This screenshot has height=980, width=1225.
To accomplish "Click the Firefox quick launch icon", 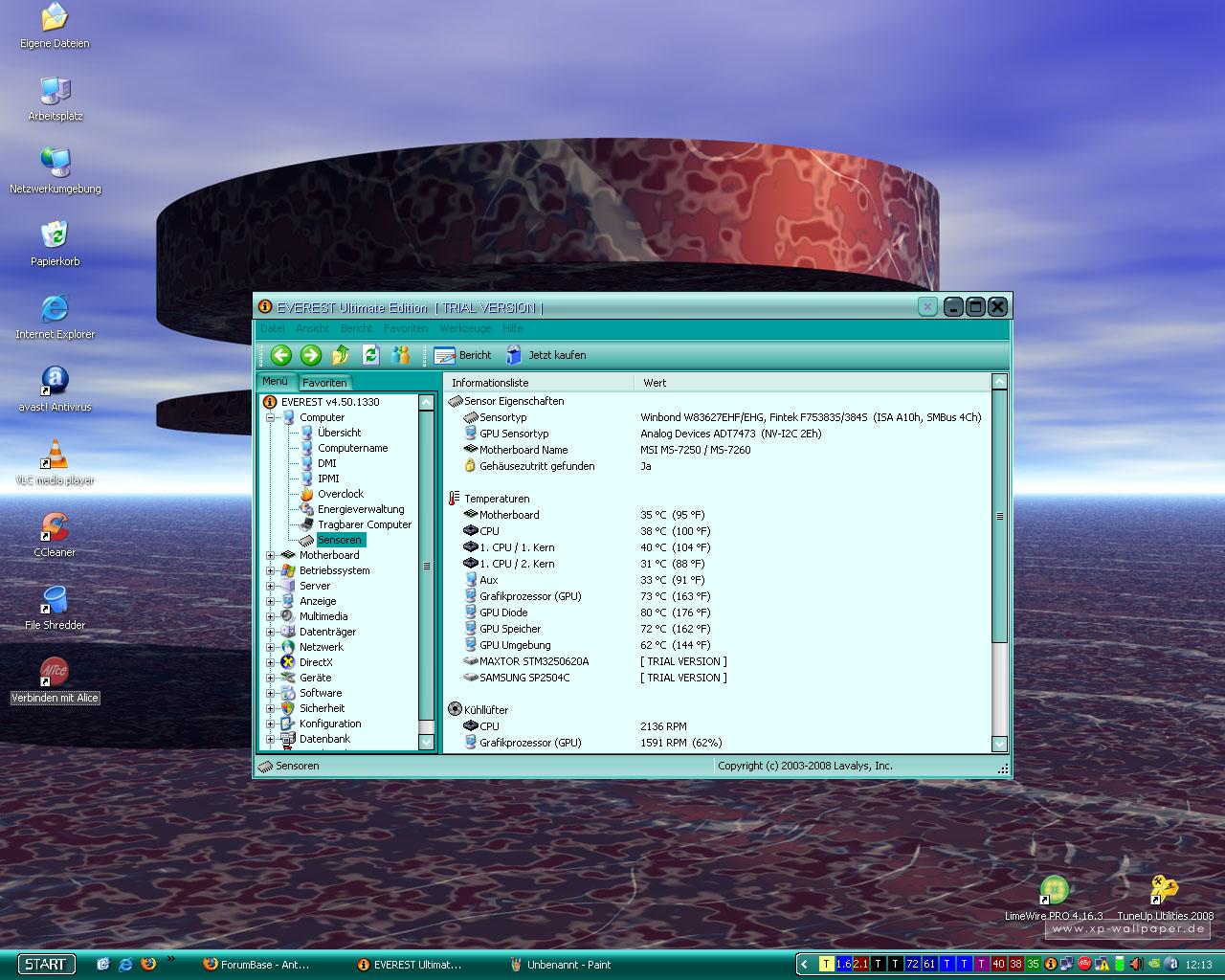I will (x=148, y=964).
